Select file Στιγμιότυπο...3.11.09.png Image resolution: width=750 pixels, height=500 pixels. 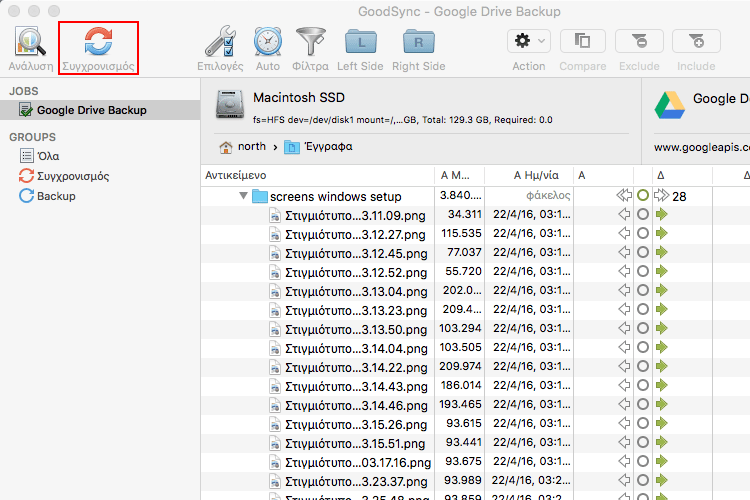(355, 216)
